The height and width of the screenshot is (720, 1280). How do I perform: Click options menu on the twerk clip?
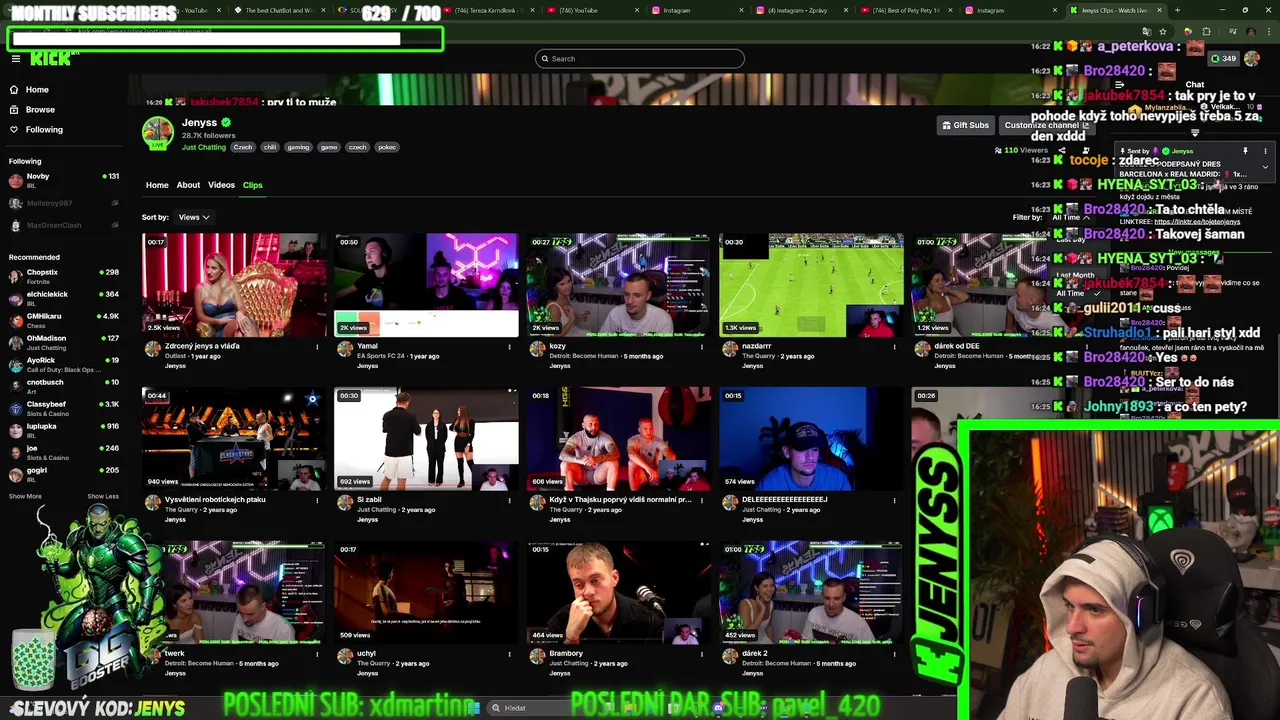point(317,654)
